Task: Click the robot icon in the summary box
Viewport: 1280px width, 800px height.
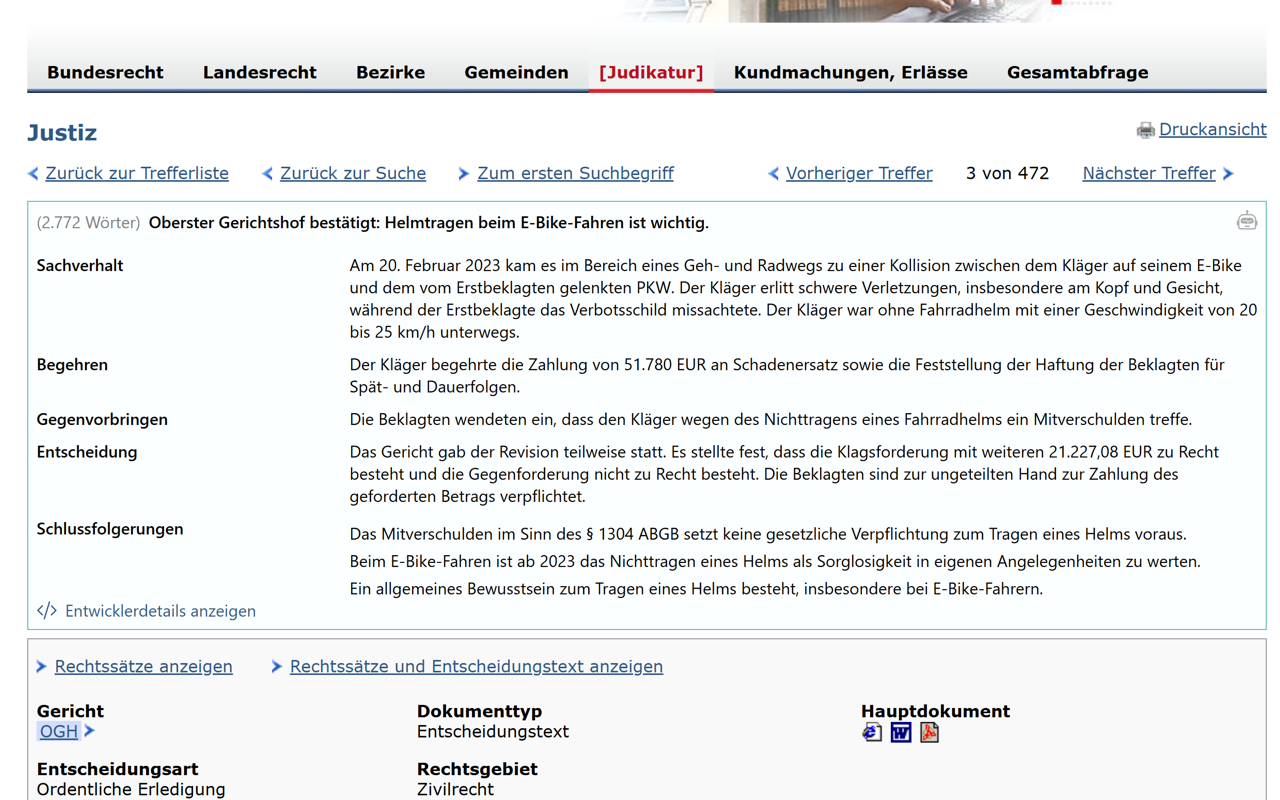Action: coord(1246,221)
